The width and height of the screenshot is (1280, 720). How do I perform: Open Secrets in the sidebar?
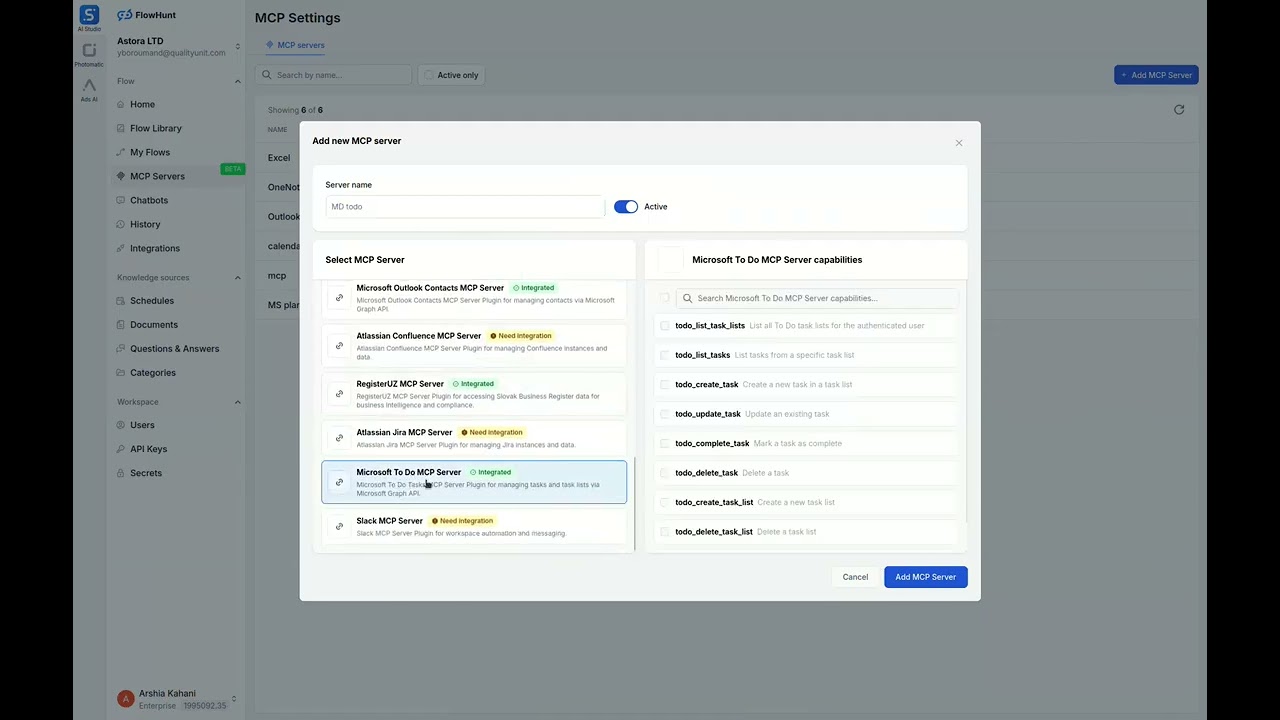(146, 473)
